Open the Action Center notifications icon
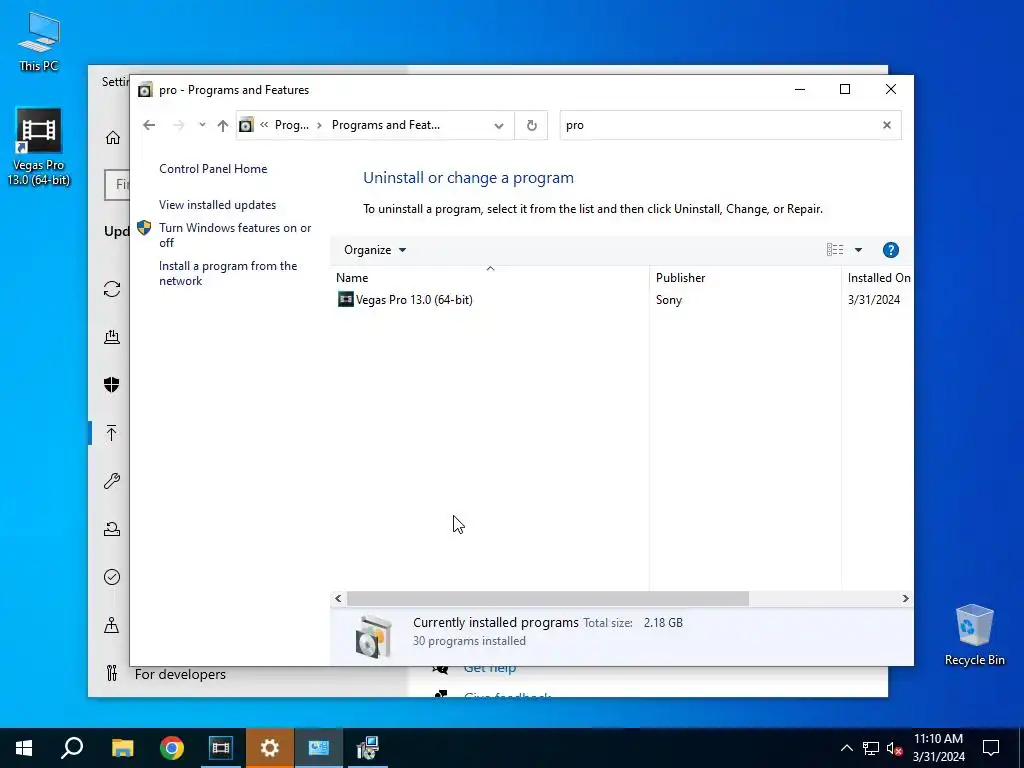The height and width of the screenshot is (768, 1024). pyautogui.click(x=991, y=748)
